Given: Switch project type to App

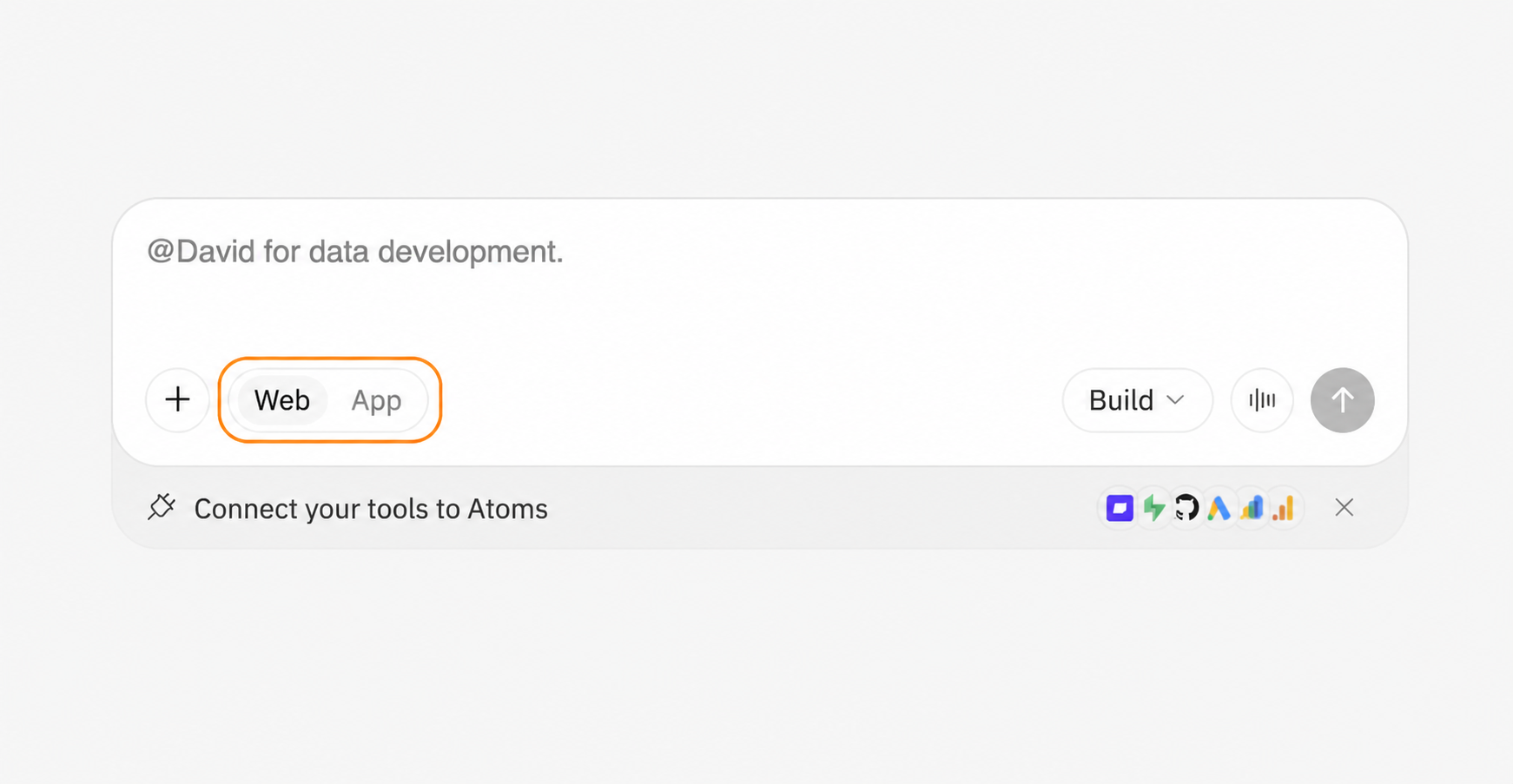Looking at the screenshot, I should pyautogui.click(x=376, y=400).
